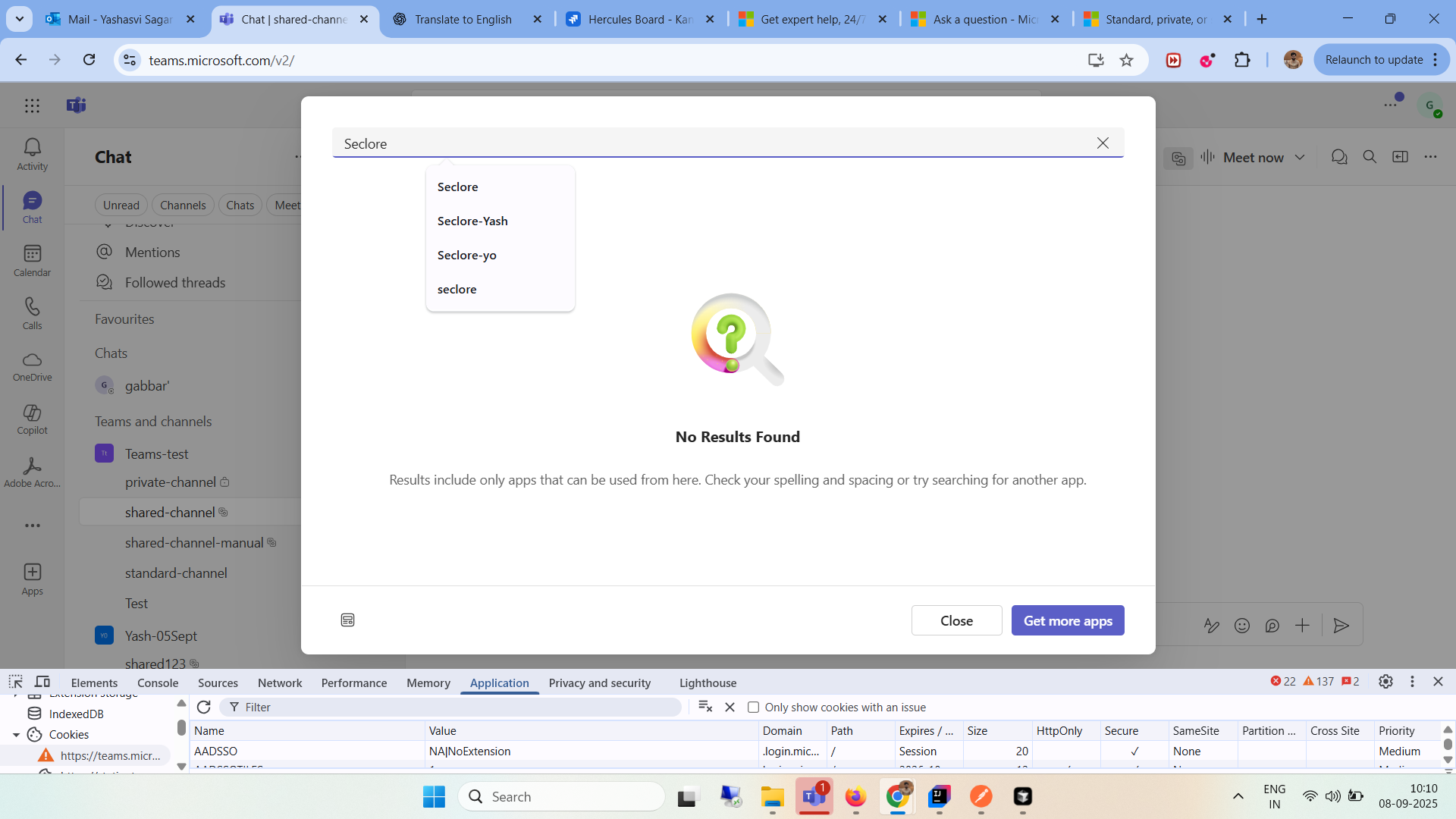Screen dimensions: 1456x819
Task: Select the Seclore-Yash suggestion
Action: [x=472, y=221]
